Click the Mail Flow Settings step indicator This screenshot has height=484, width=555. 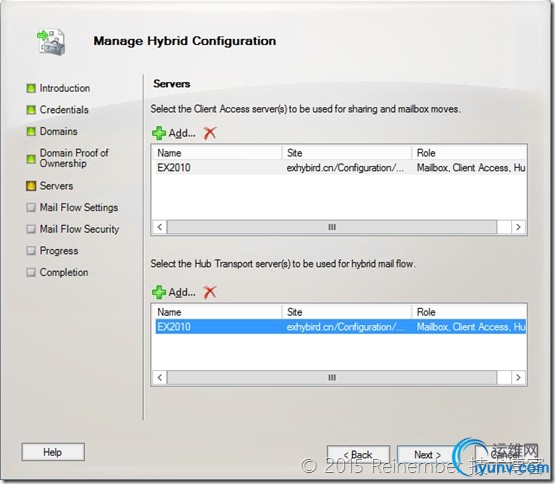point(31,207)
